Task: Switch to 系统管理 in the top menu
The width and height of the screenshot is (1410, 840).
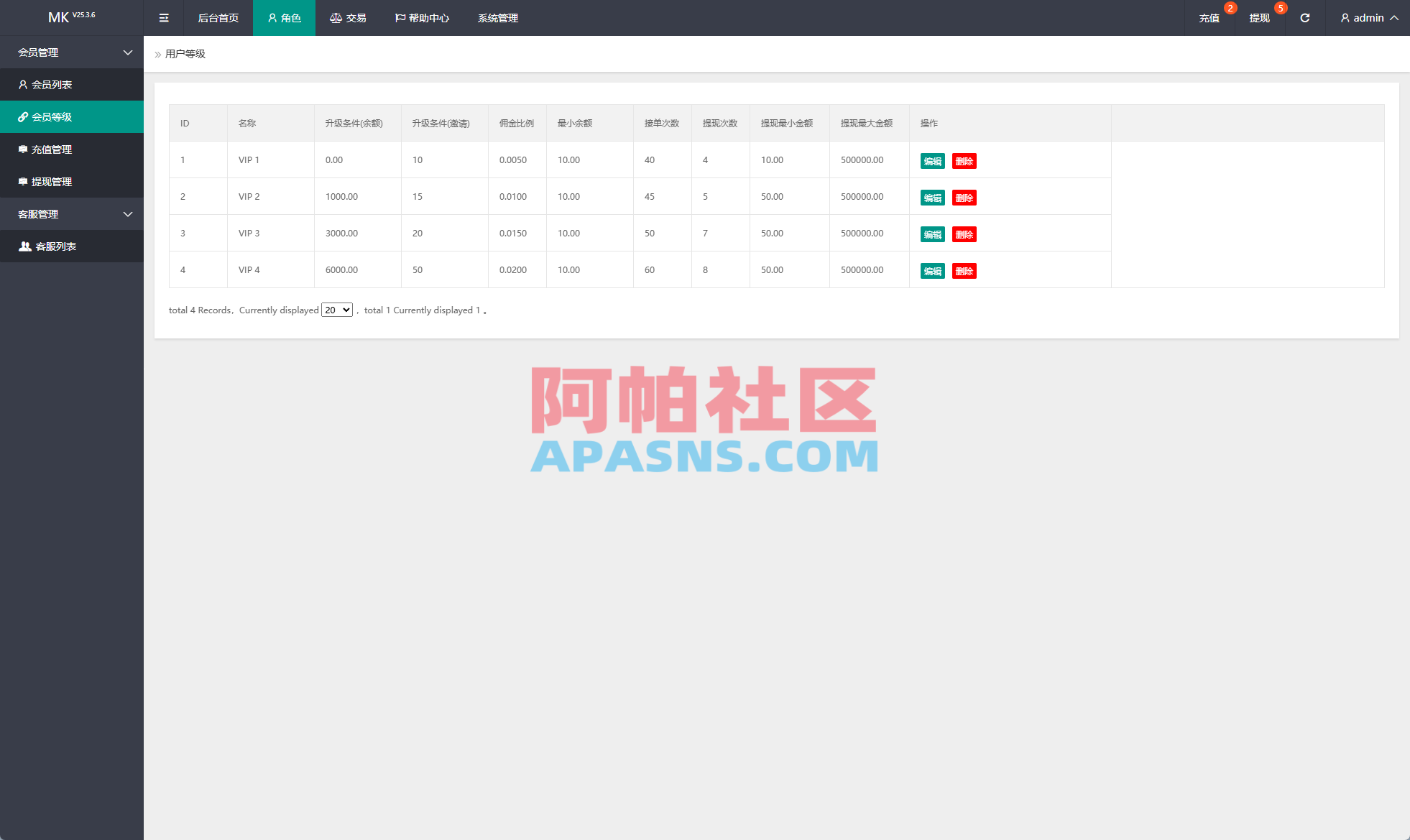Action: pos(497,18)
